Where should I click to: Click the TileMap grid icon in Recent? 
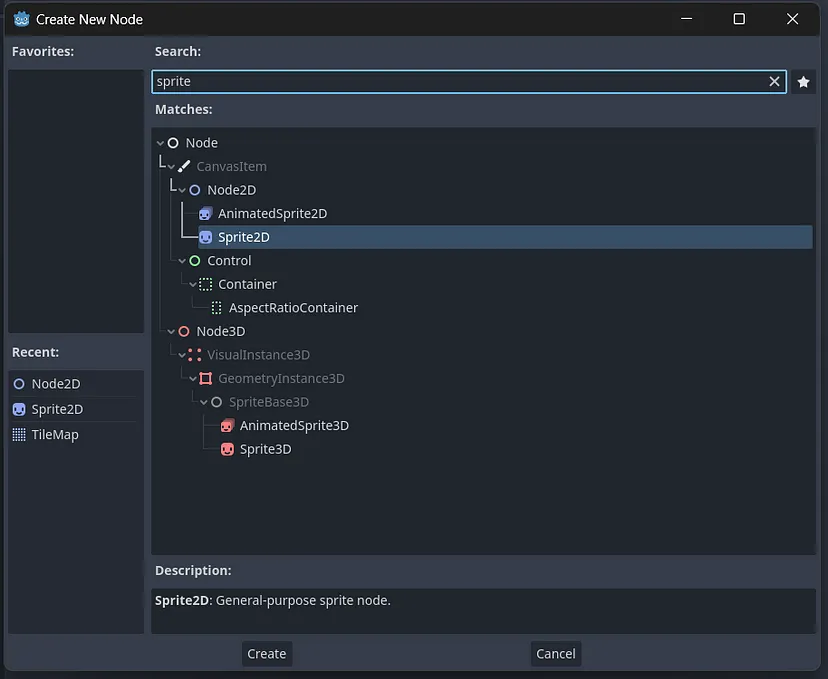[x=19, y=435]
